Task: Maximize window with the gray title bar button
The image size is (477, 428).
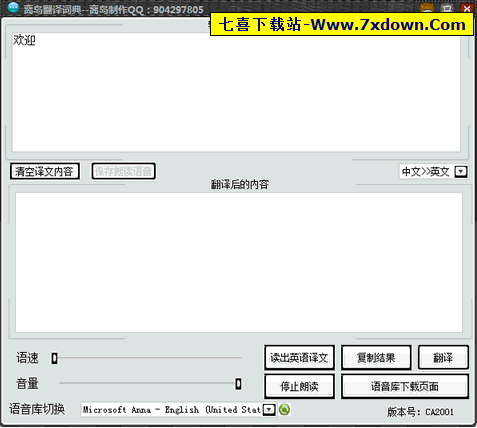Action: click(447, 8)
